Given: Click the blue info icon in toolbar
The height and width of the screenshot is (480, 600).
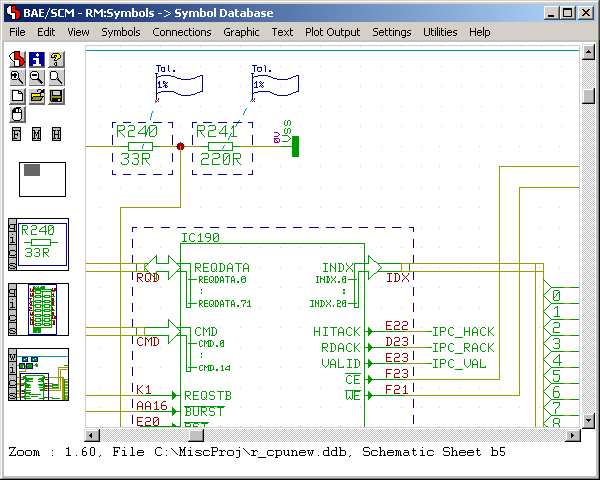Looking at the screenshot, I should coord(36,58).
